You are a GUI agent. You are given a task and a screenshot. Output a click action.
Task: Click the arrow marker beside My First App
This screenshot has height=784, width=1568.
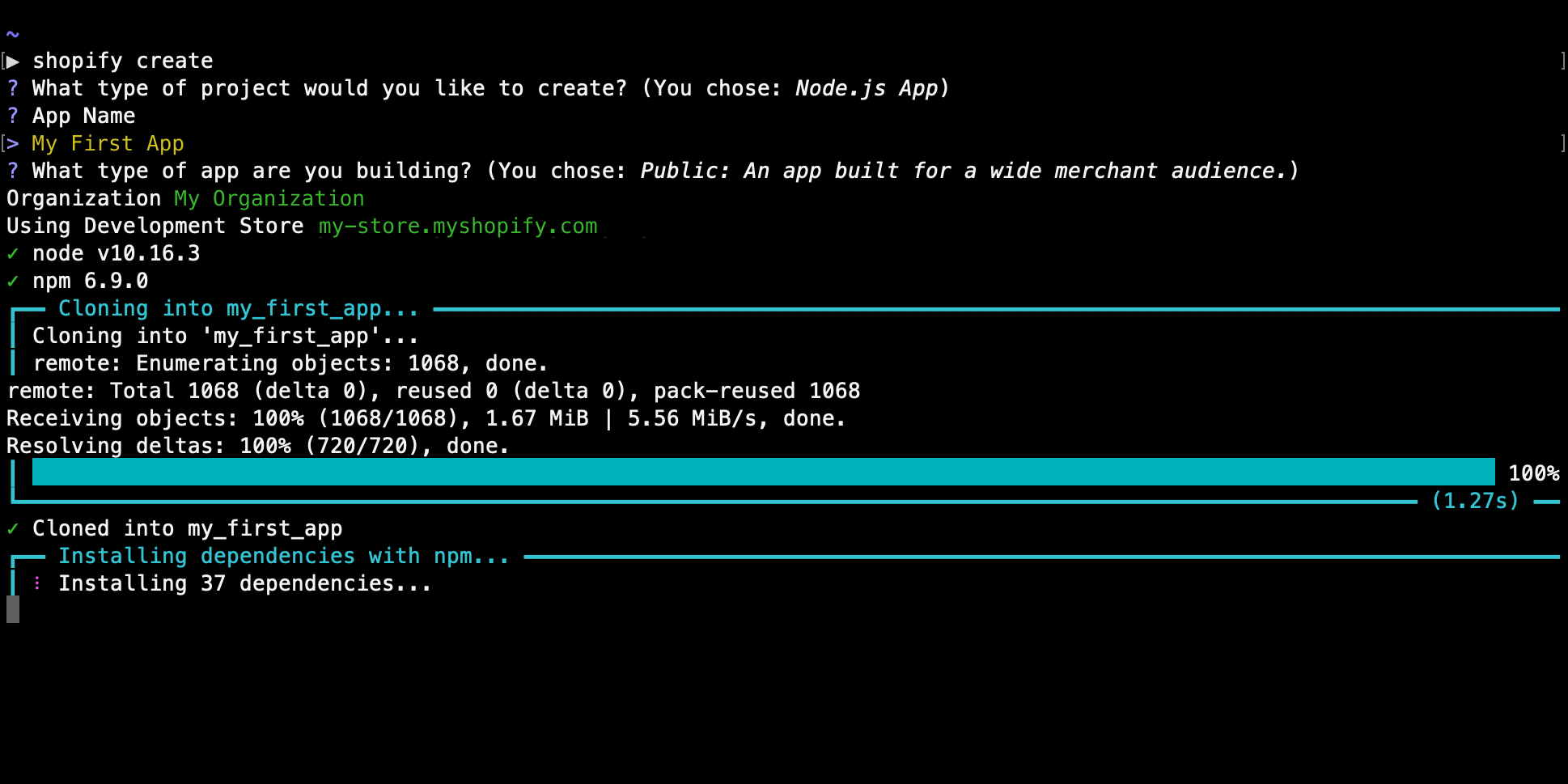click(x=13, y=143)
